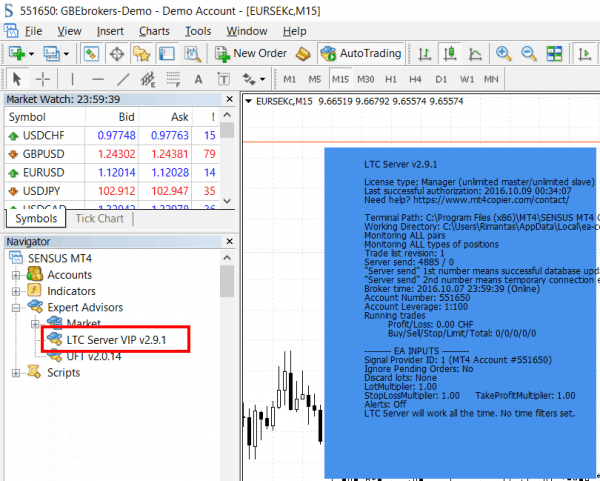Screen dimensions: 600x481
Task: Open the Profiles toolbar icon
Action: point(51,54)
